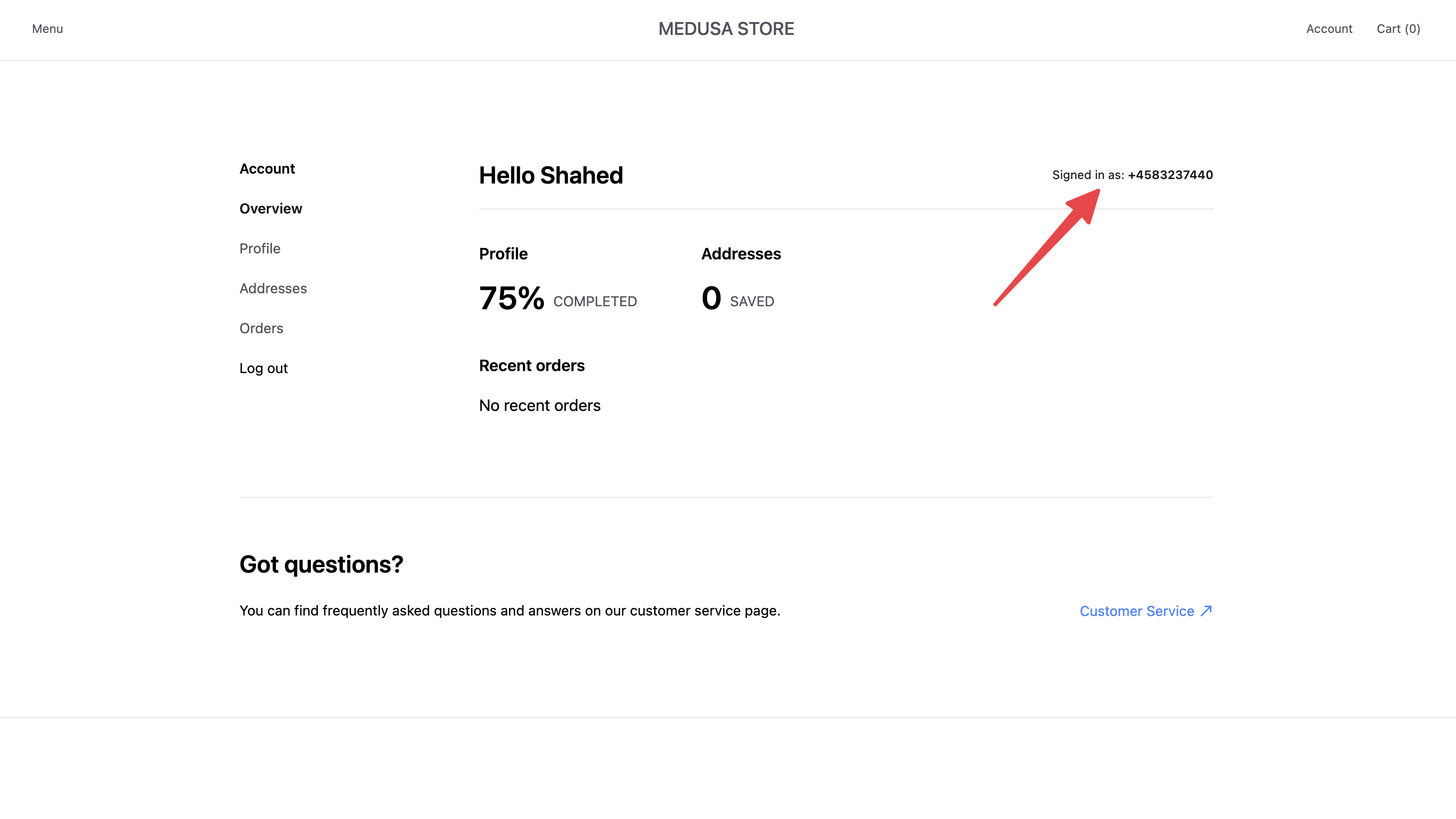Click the Profile heading in overview
This screenshot has height=819, width=1456.
pyautogui.click(x=503, y=253)
